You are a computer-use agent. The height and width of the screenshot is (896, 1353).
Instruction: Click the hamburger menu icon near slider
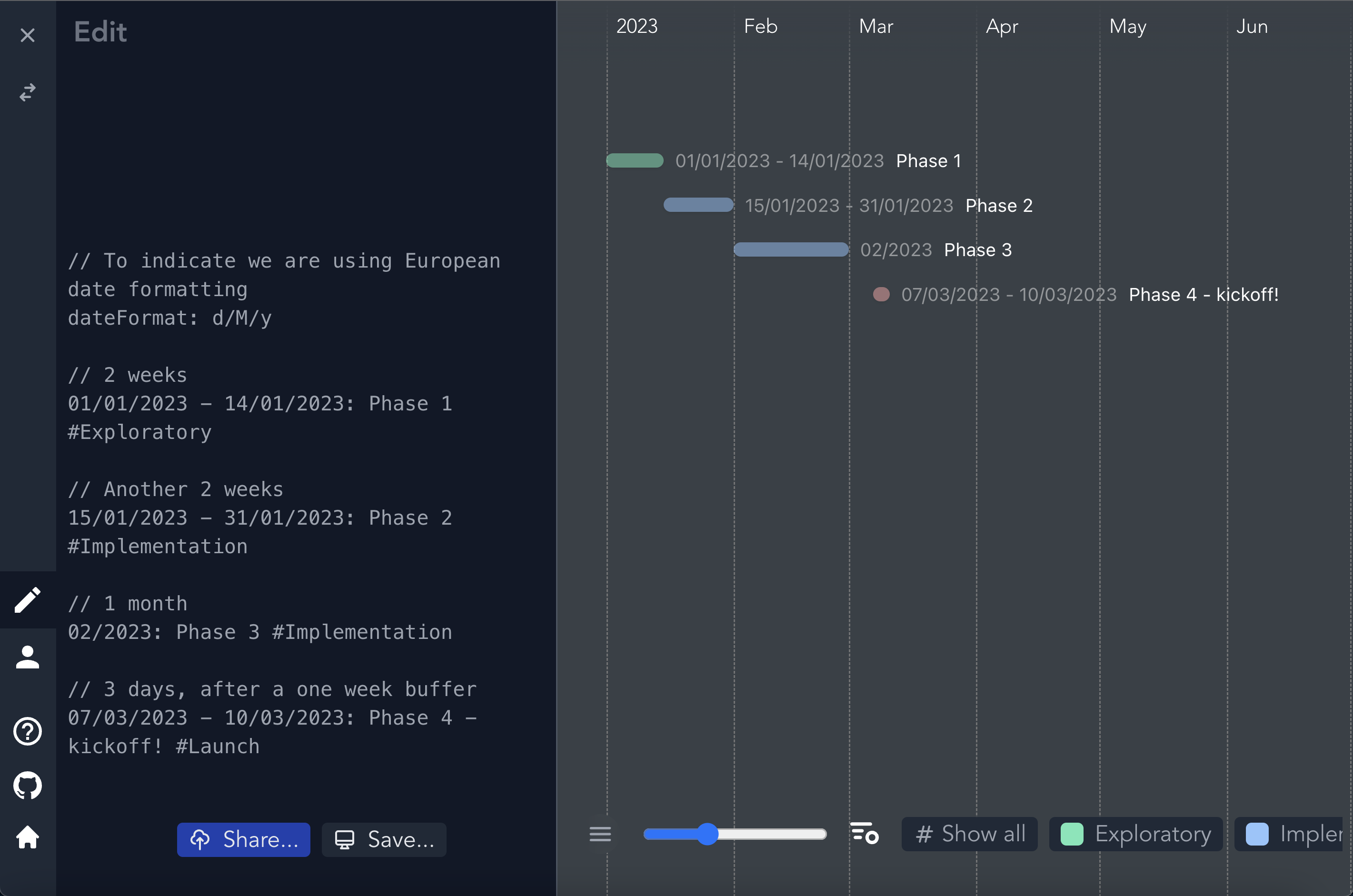coord(600,834)
